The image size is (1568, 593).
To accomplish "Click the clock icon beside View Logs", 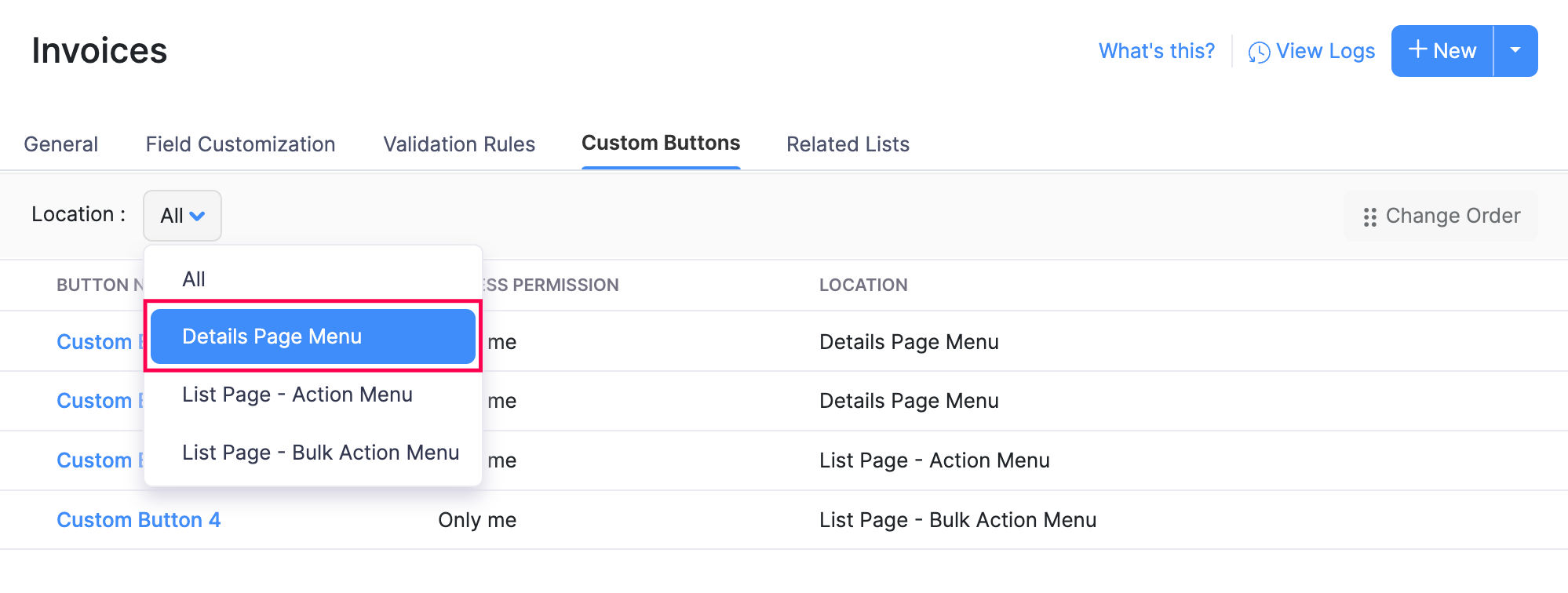I will [x=1259, y=53].
